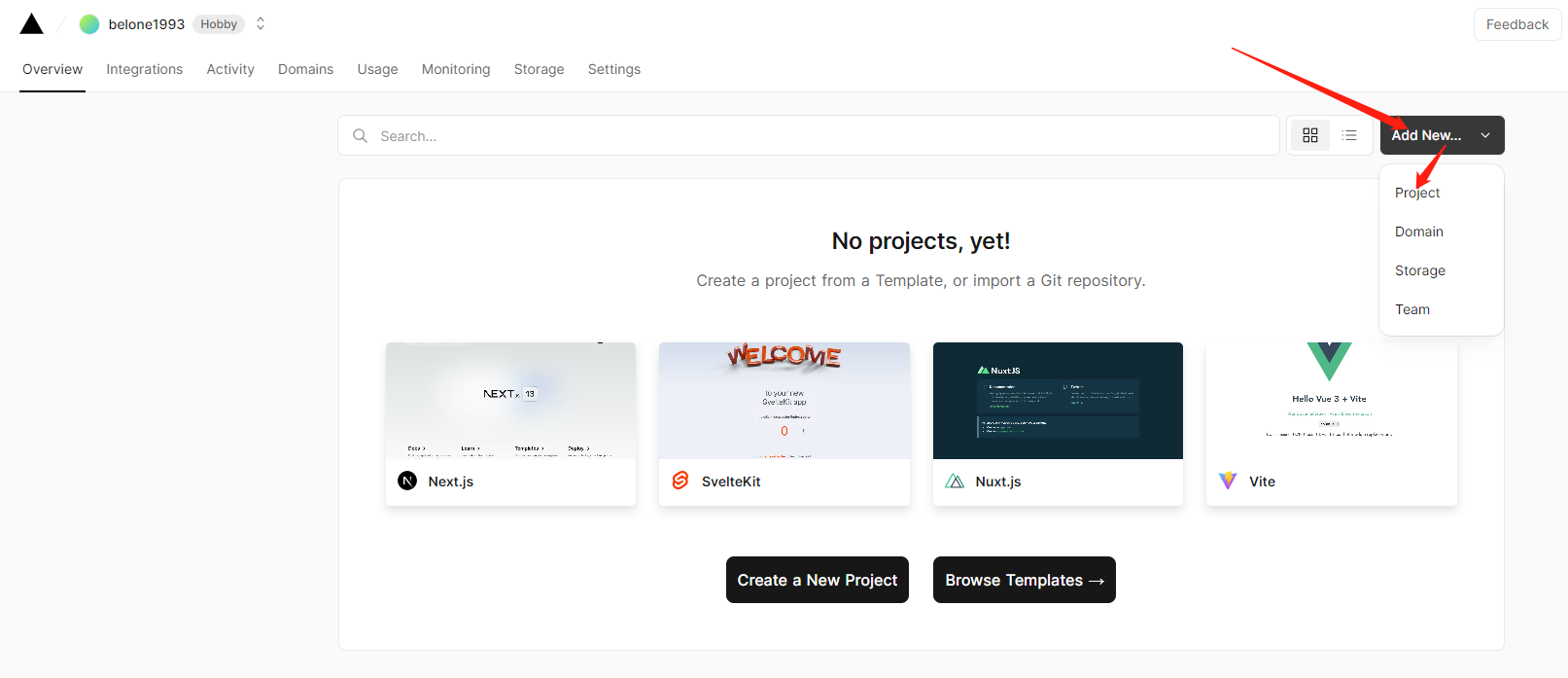Switch to the Storage tab
The height and width of the screenshot is (678, 1568).
540,69
